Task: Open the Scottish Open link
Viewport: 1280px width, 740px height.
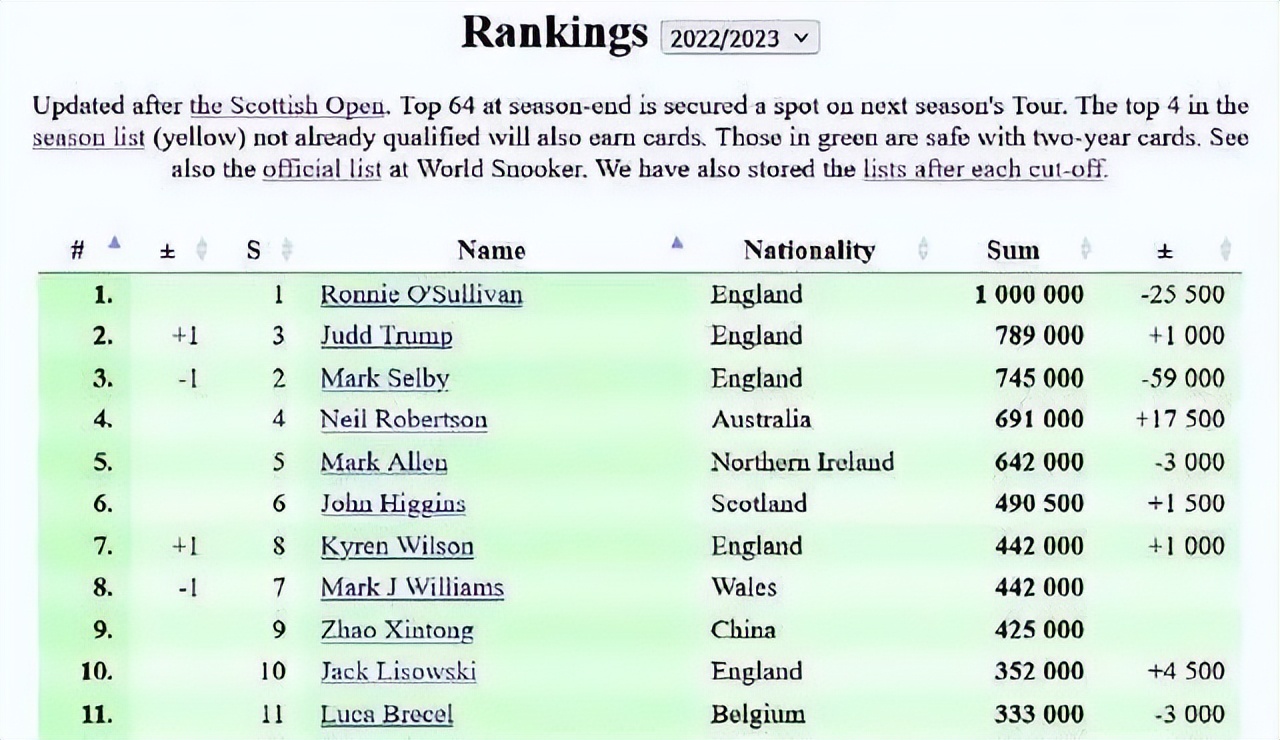Action: (x=287, y=105)
